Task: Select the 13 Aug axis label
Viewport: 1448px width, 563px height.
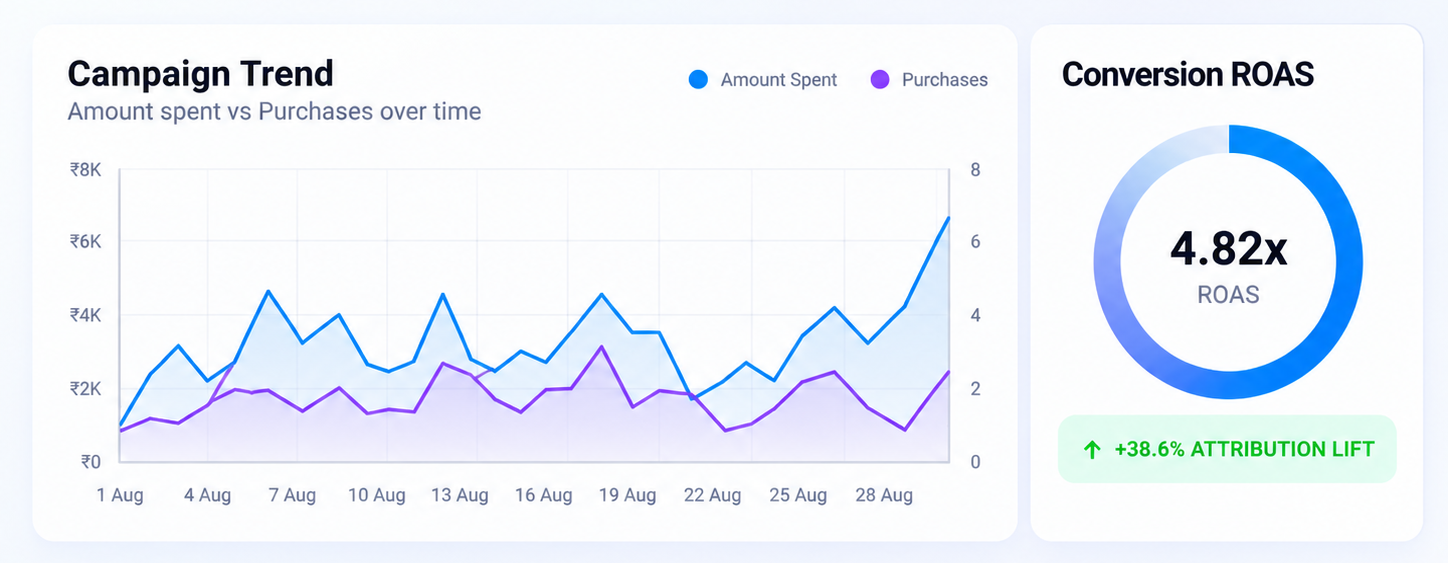Action: click(x=460, y=495)
